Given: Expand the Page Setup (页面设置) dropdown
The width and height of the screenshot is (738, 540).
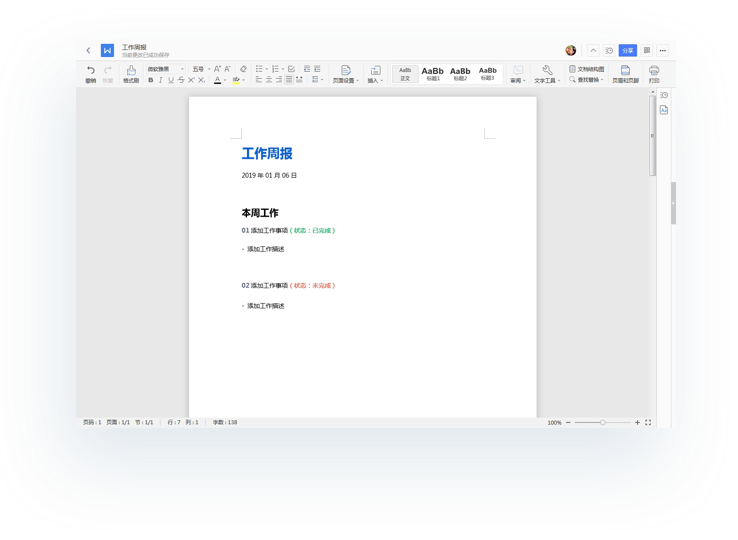Looking at the screenshot, I should (x=345, y=80).
